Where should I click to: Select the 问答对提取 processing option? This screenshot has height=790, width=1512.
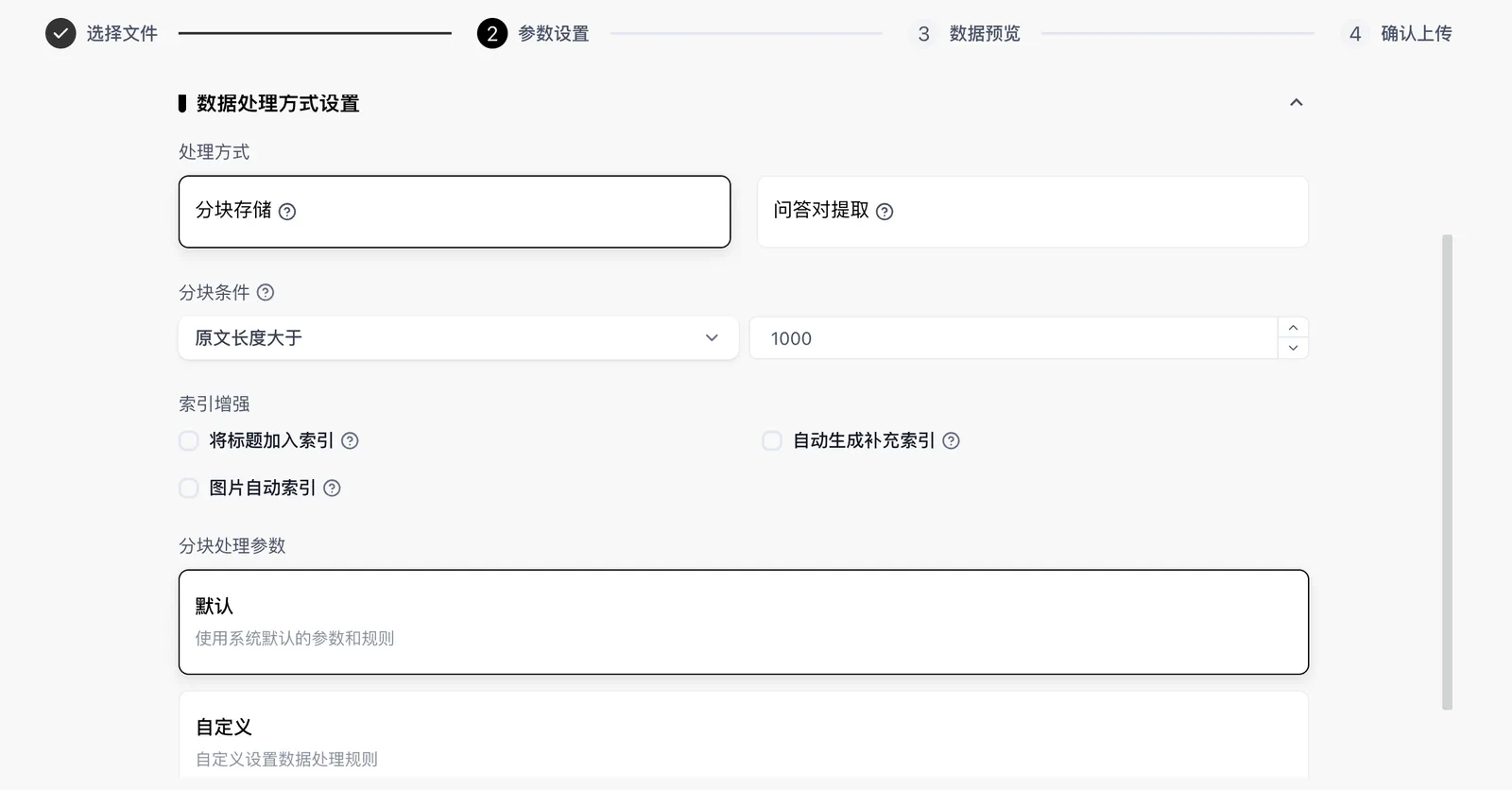coord(1033,212)
